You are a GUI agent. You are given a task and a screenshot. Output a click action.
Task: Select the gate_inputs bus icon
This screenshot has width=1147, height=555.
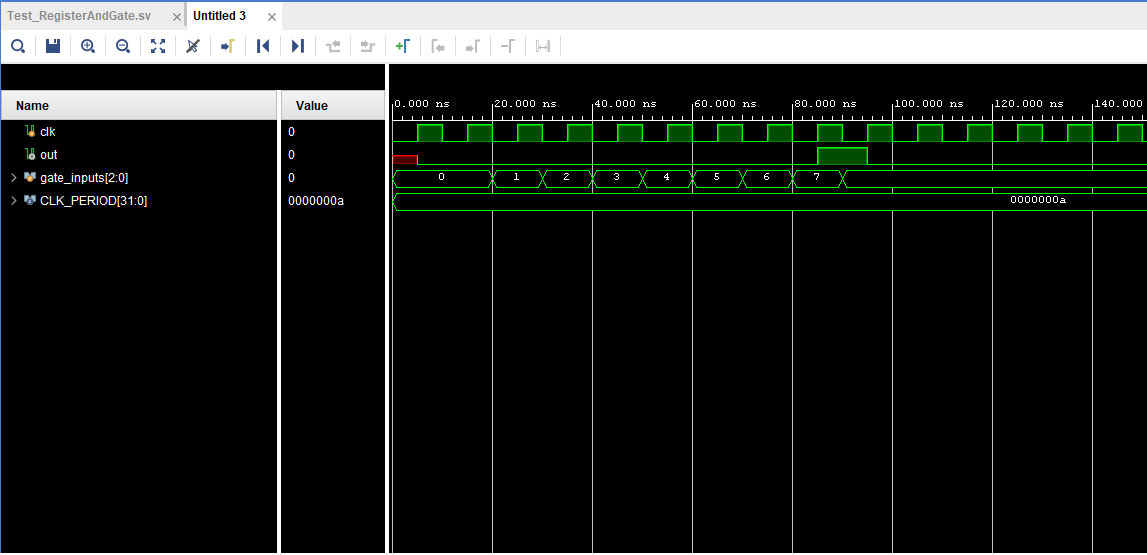30,178
